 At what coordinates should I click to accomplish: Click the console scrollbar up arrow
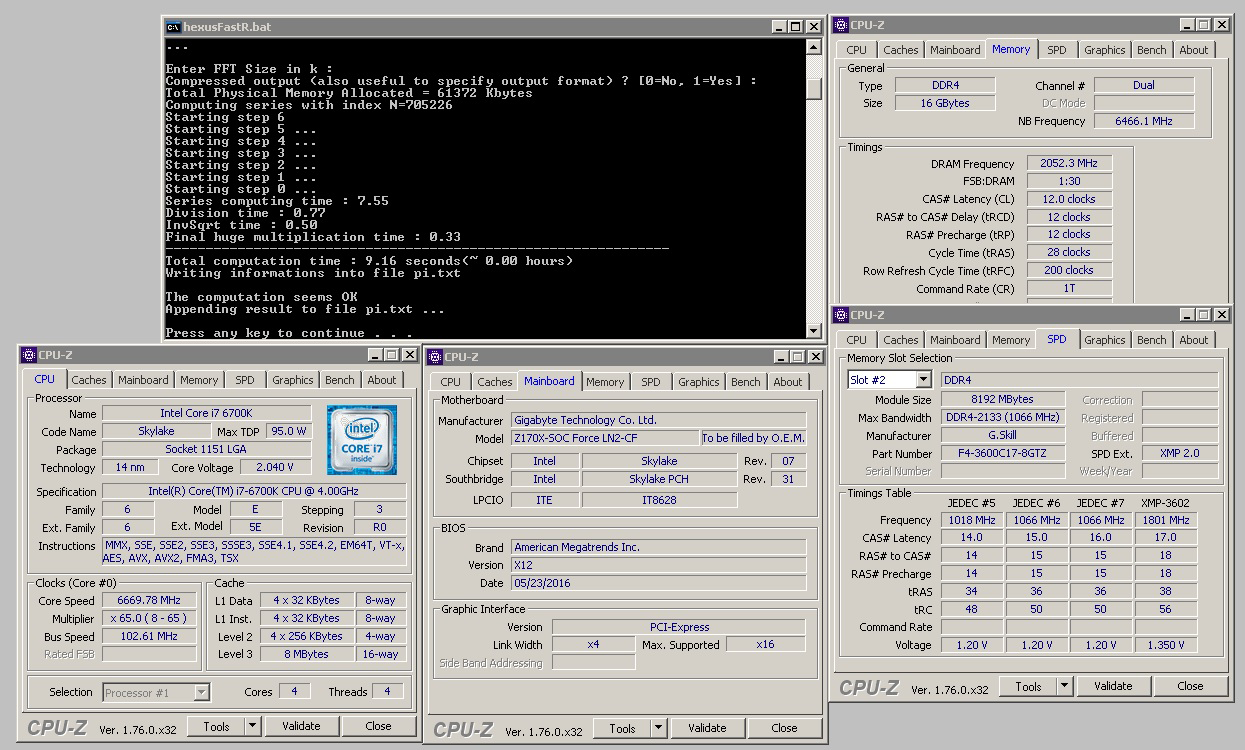click(814, 48)
